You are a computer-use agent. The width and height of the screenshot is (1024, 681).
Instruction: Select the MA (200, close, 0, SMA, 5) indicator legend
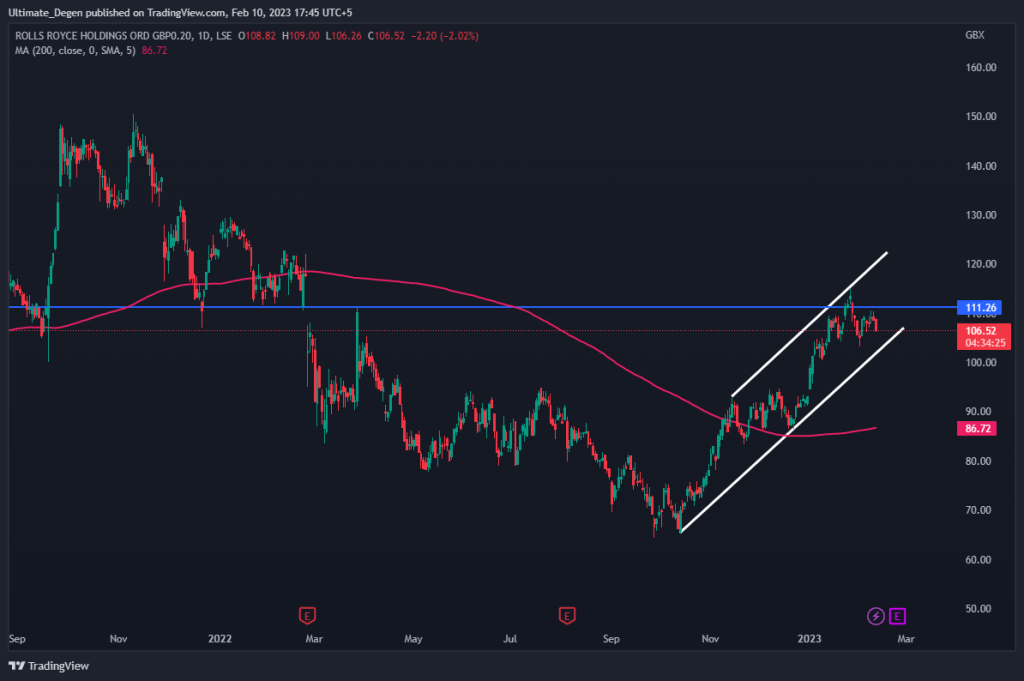(75, 50)
